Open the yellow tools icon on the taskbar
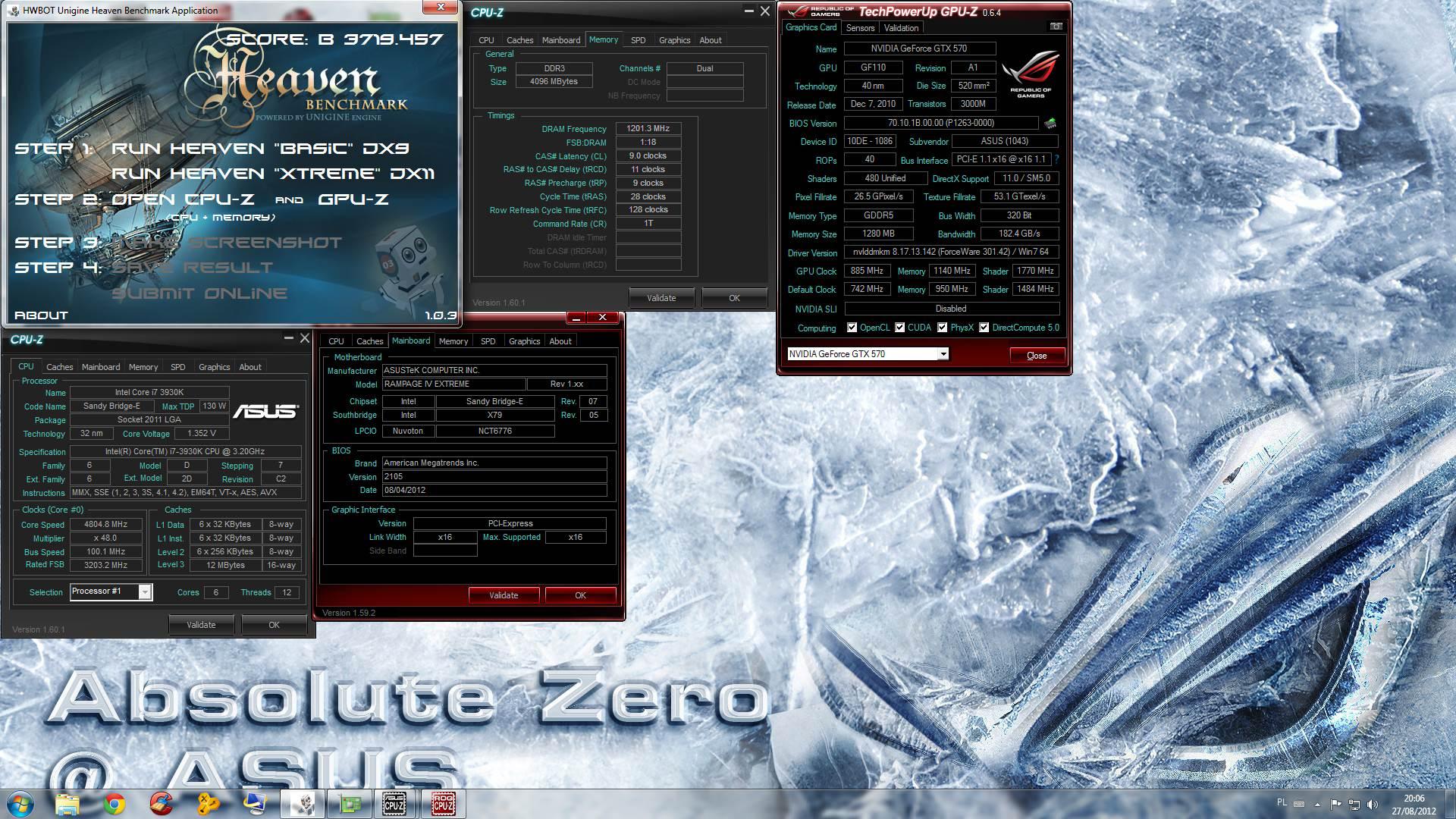 pyautogui.click(x=209, y=803)
